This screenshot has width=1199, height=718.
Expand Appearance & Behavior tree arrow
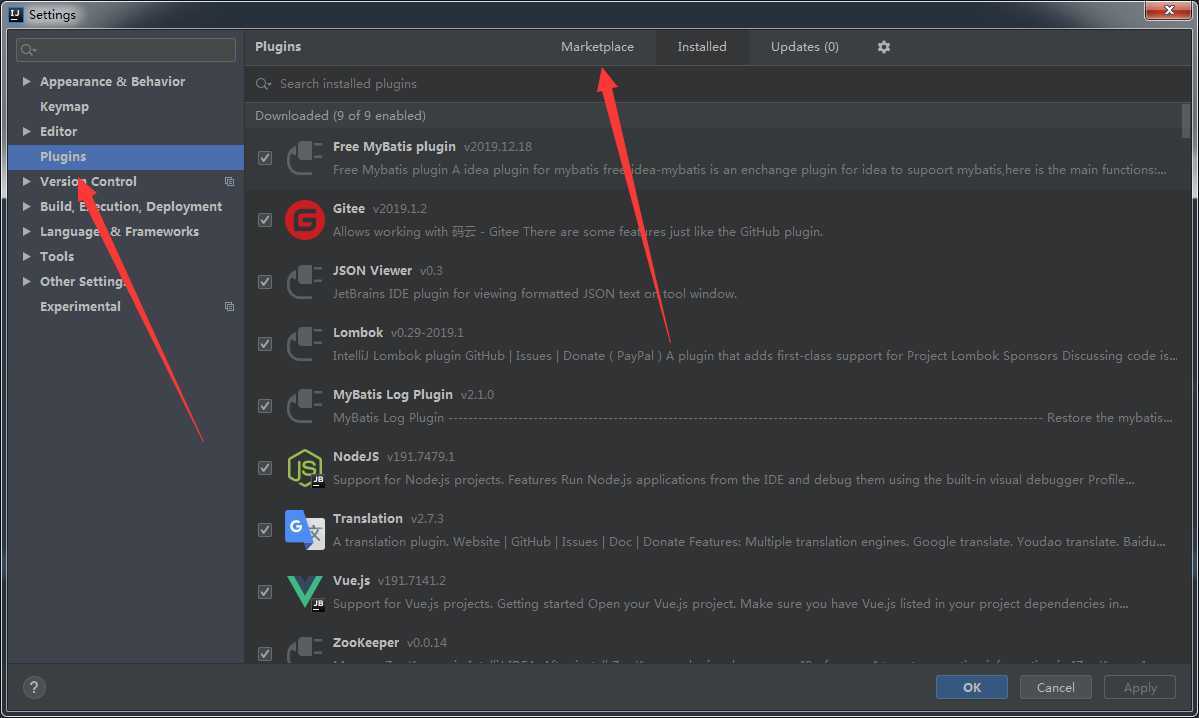click(x=26, y=81)
